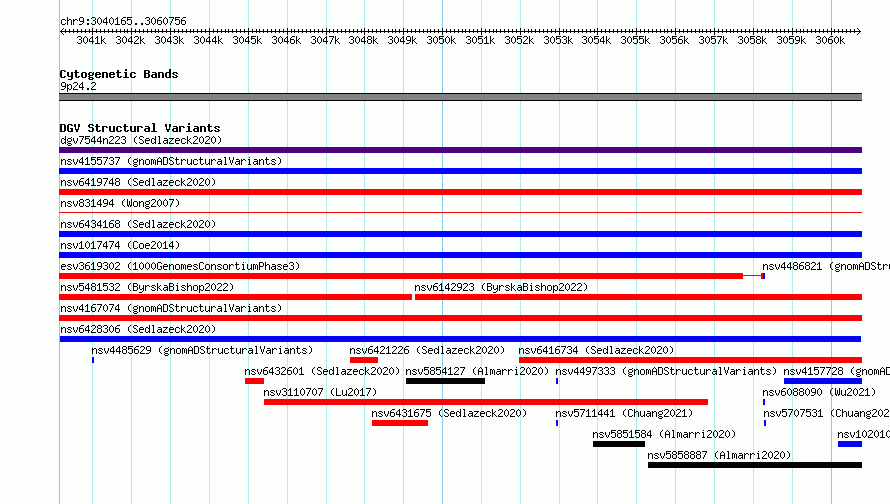
Task: Click the short red nsv6421226 bar
Action: pos(364,360)
